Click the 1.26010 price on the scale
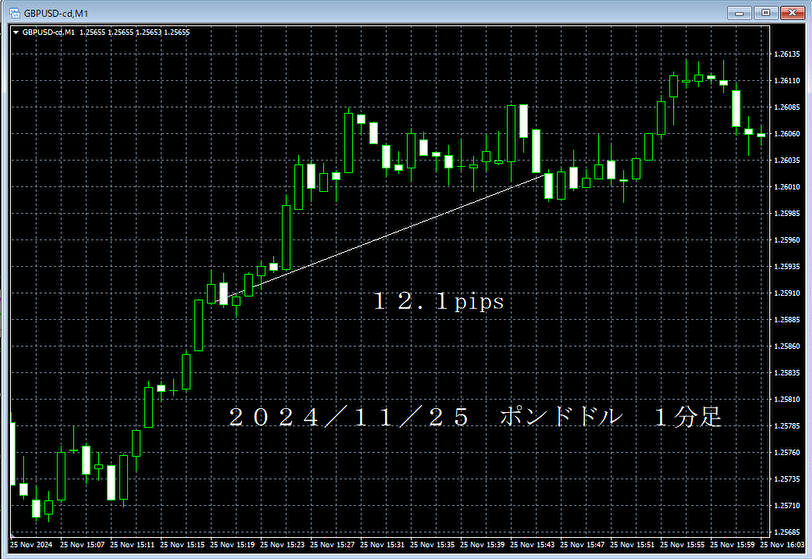812x559 pixels. click(x=787, y=187)
